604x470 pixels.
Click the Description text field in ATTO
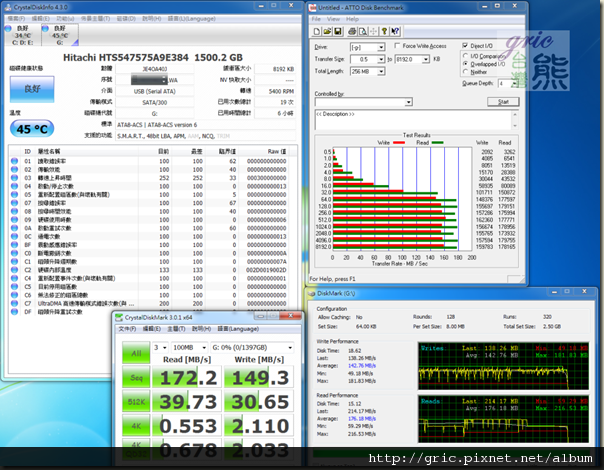coord(413,120)
